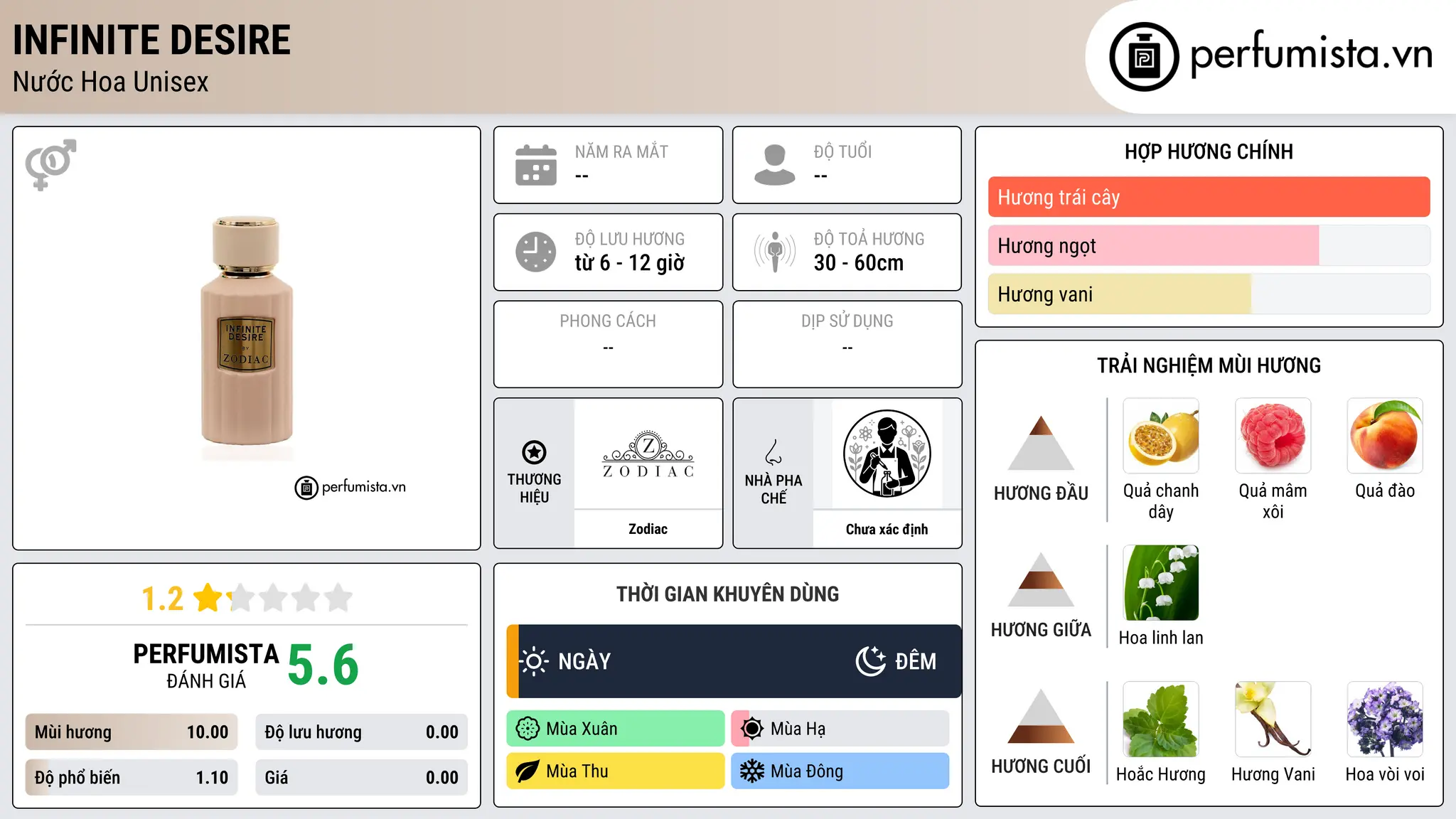Click the snowflake icon on Mùa Đông

click(752, 771)
